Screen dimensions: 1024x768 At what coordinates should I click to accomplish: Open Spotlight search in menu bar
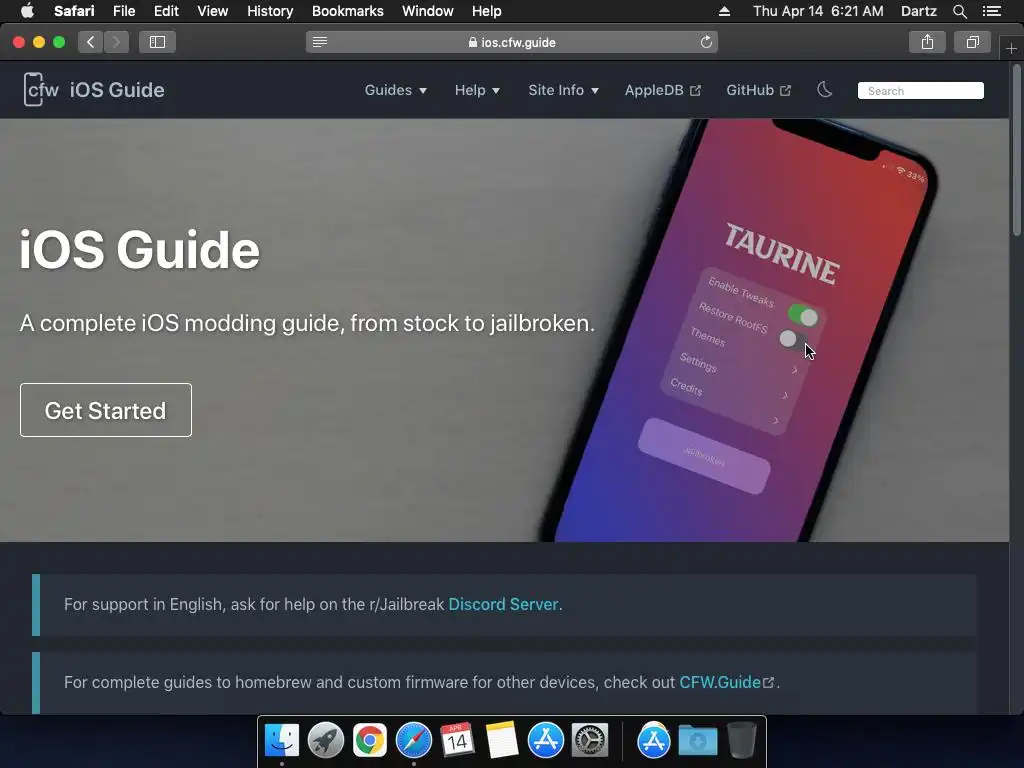(959, 11)
